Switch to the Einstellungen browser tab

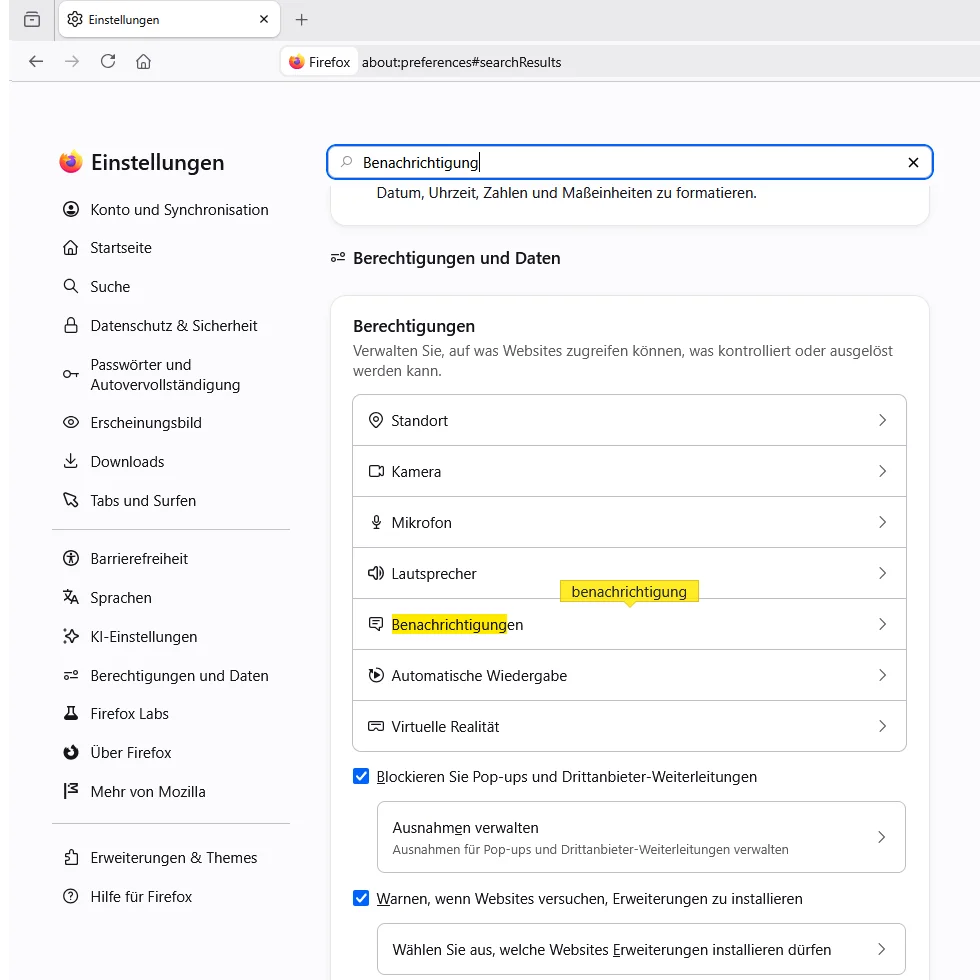click(169, 19)
